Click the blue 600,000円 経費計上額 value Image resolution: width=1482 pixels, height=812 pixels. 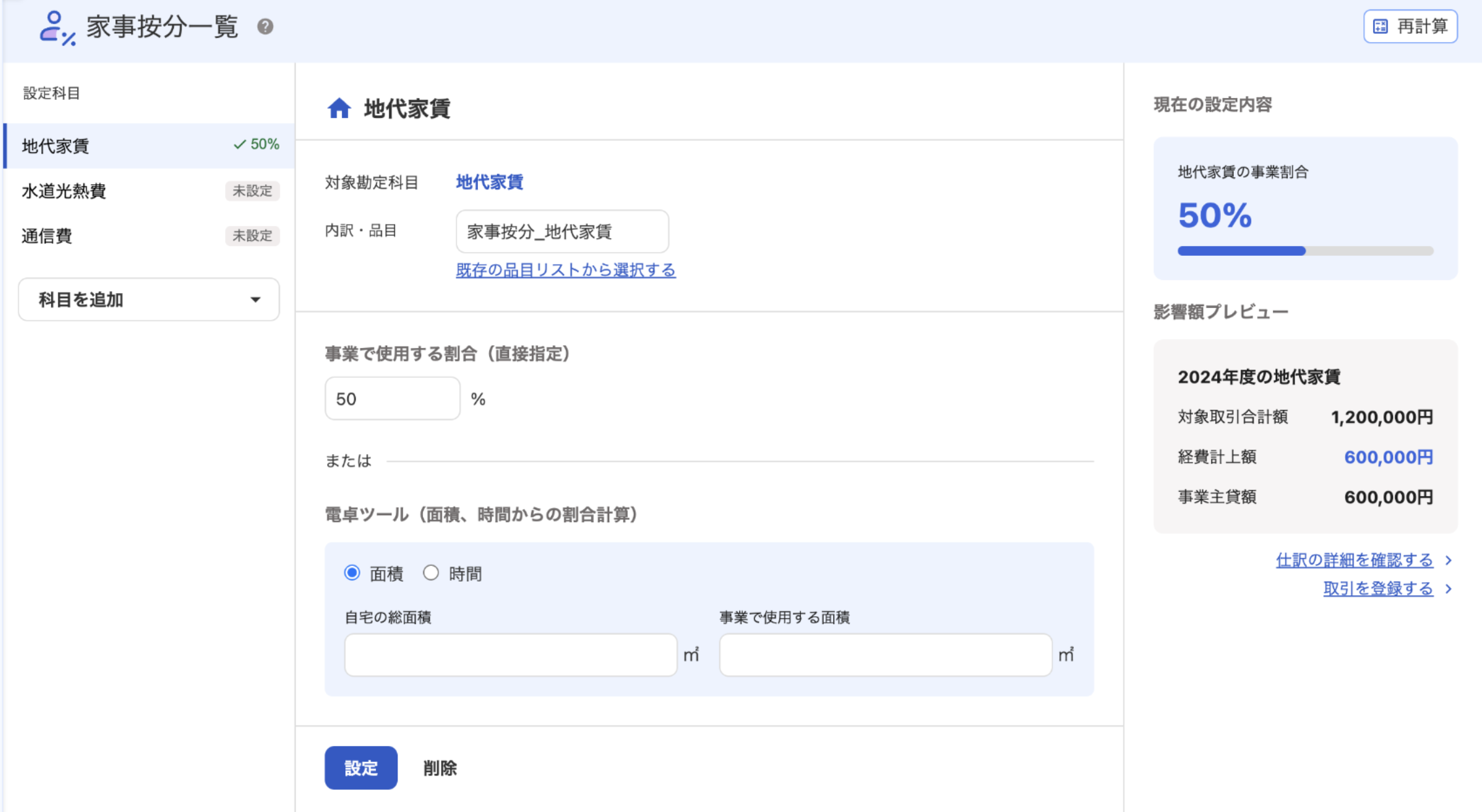pos(1389,457)
